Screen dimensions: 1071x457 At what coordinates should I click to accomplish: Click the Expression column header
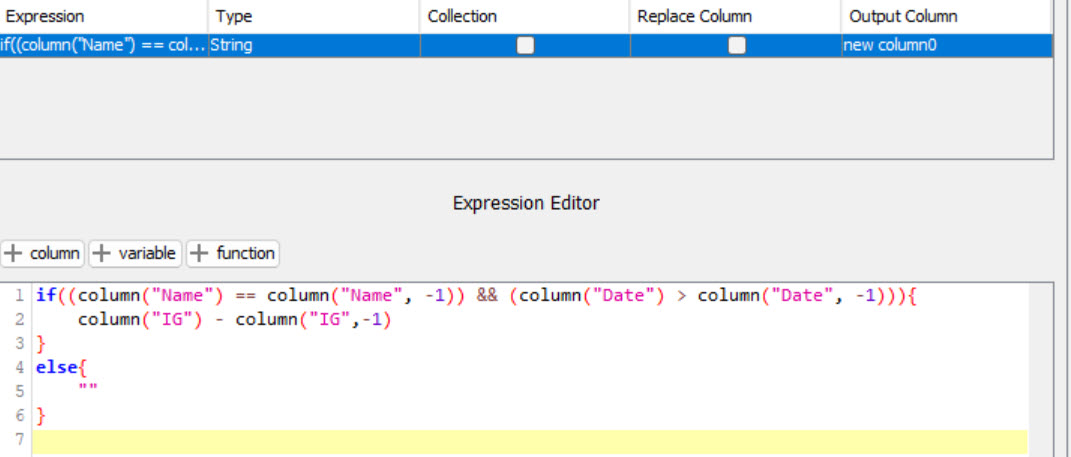(x=104, y=16)
